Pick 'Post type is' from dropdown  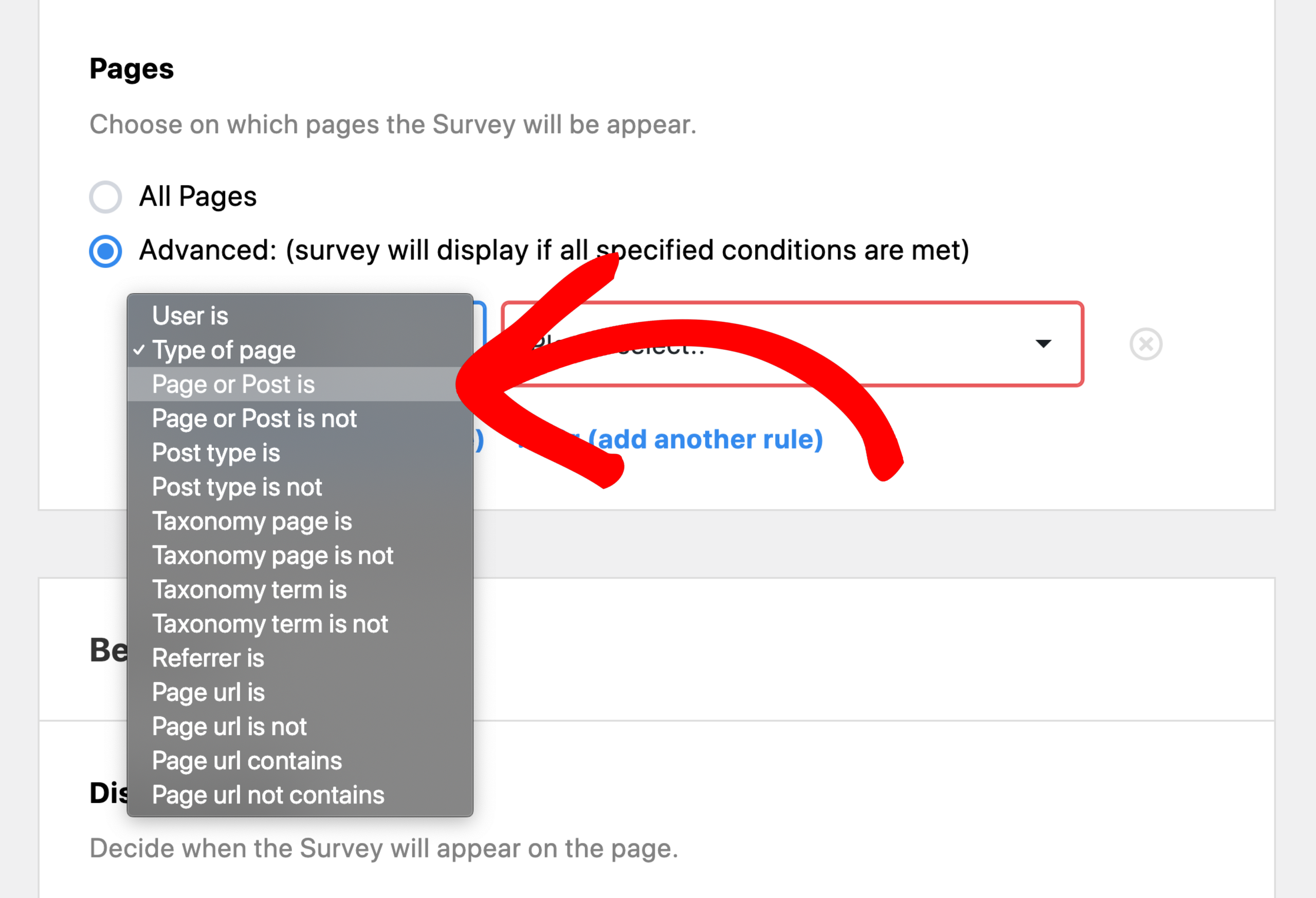click(300, 453)
